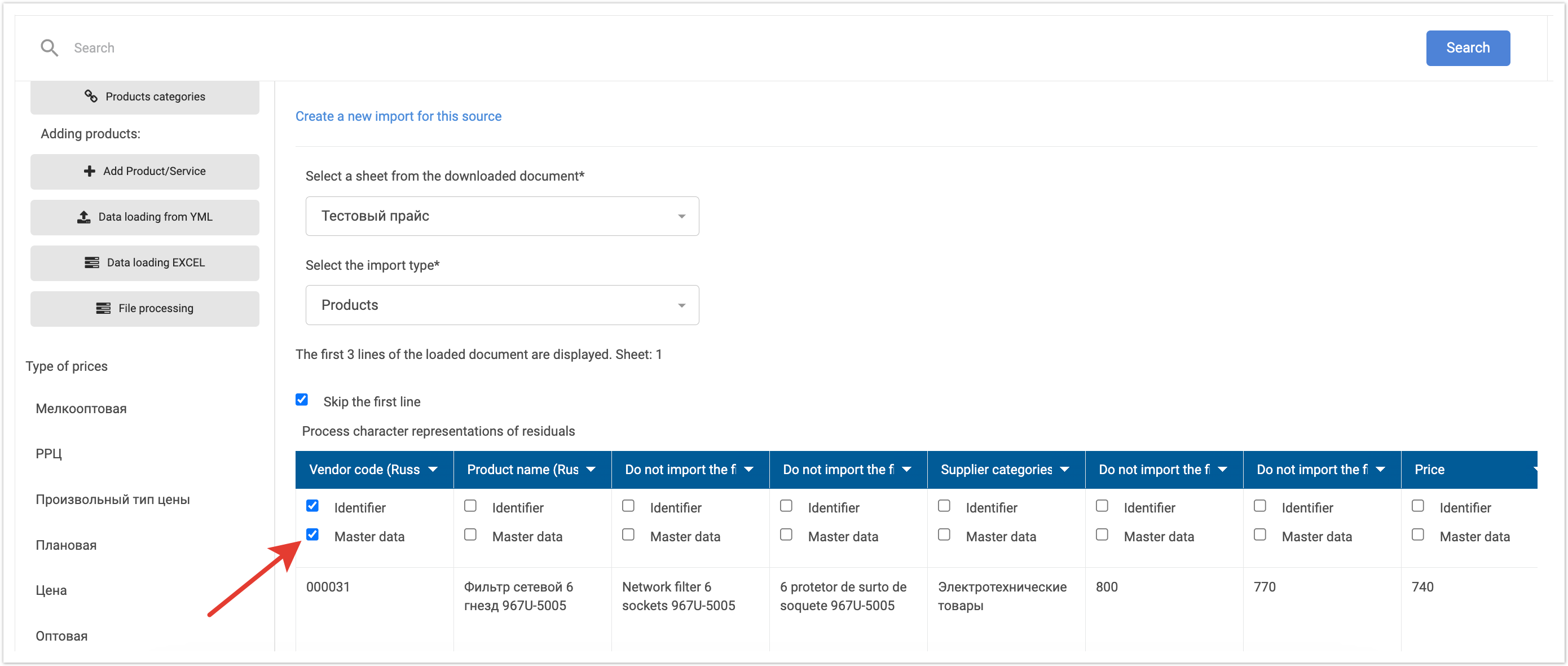Viewport: 1568px width, 666px height.
Task: Check the Identifier box under Product name column
Action: [x=470, y=506]
